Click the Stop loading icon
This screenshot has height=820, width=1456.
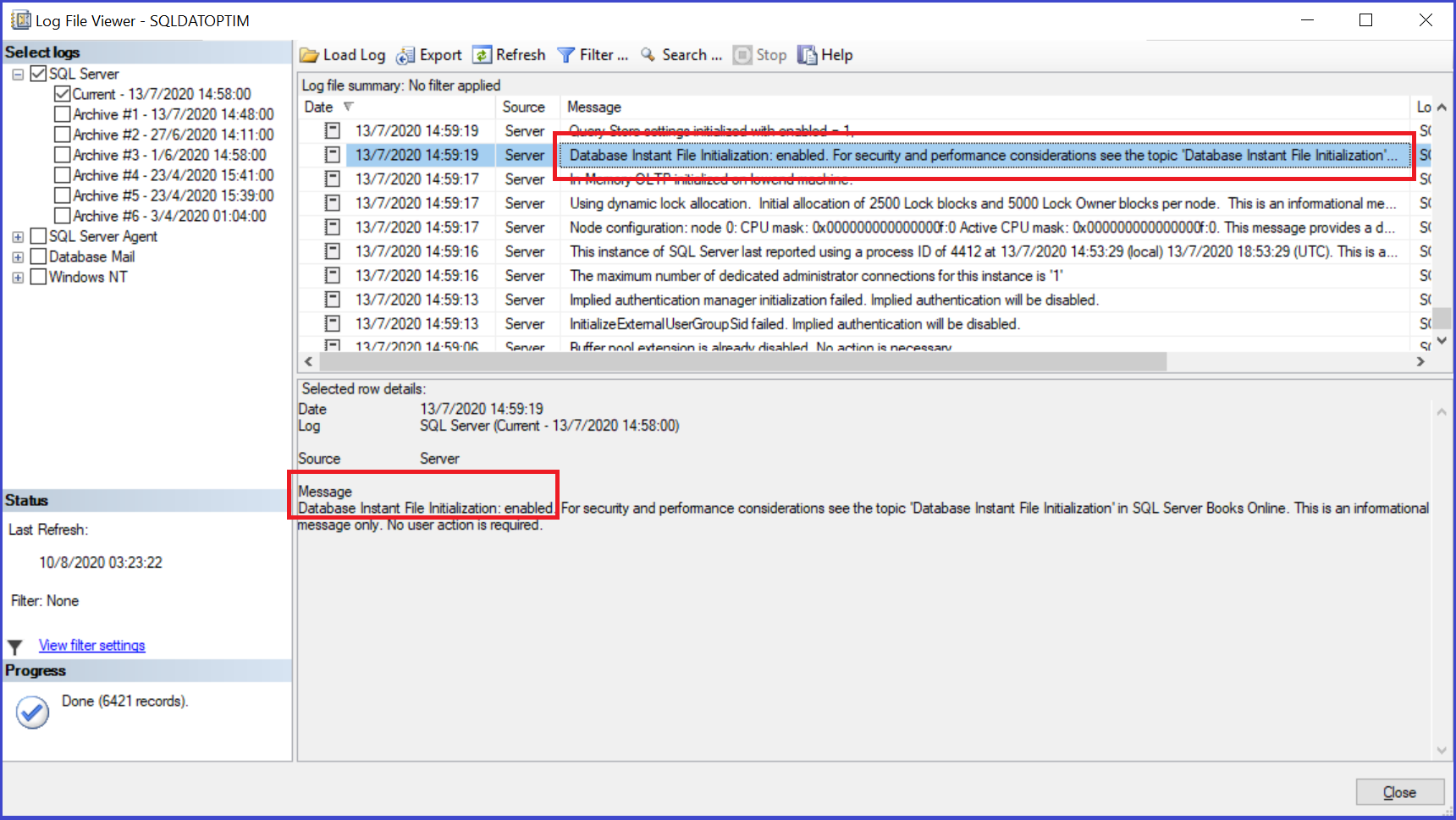click(742, 54)
